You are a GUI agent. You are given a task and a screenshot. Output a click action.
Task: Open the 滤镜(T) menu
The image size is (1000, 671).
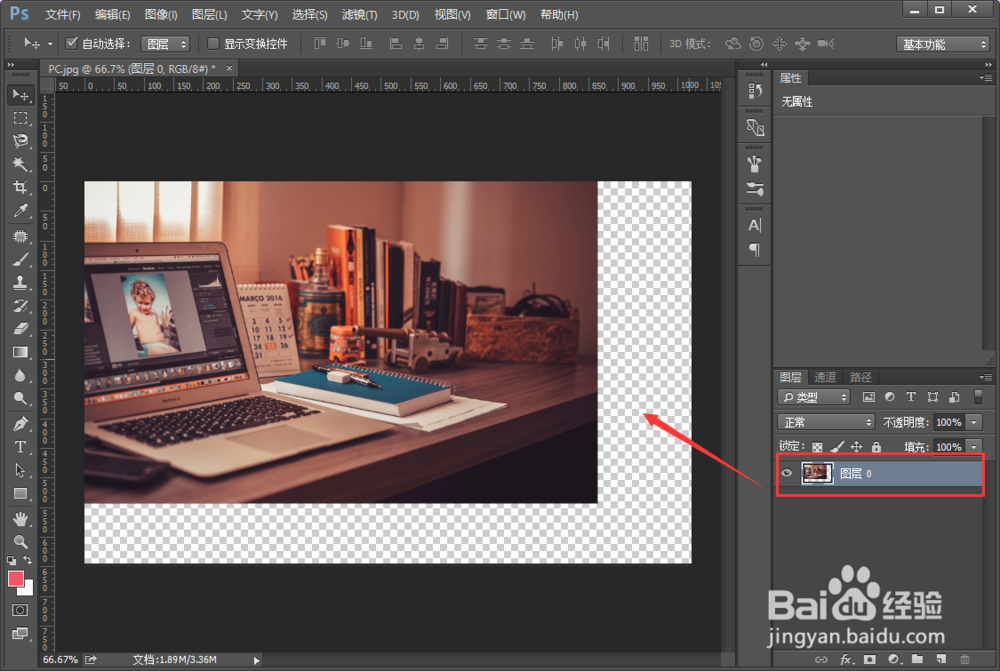pos(360,14)
